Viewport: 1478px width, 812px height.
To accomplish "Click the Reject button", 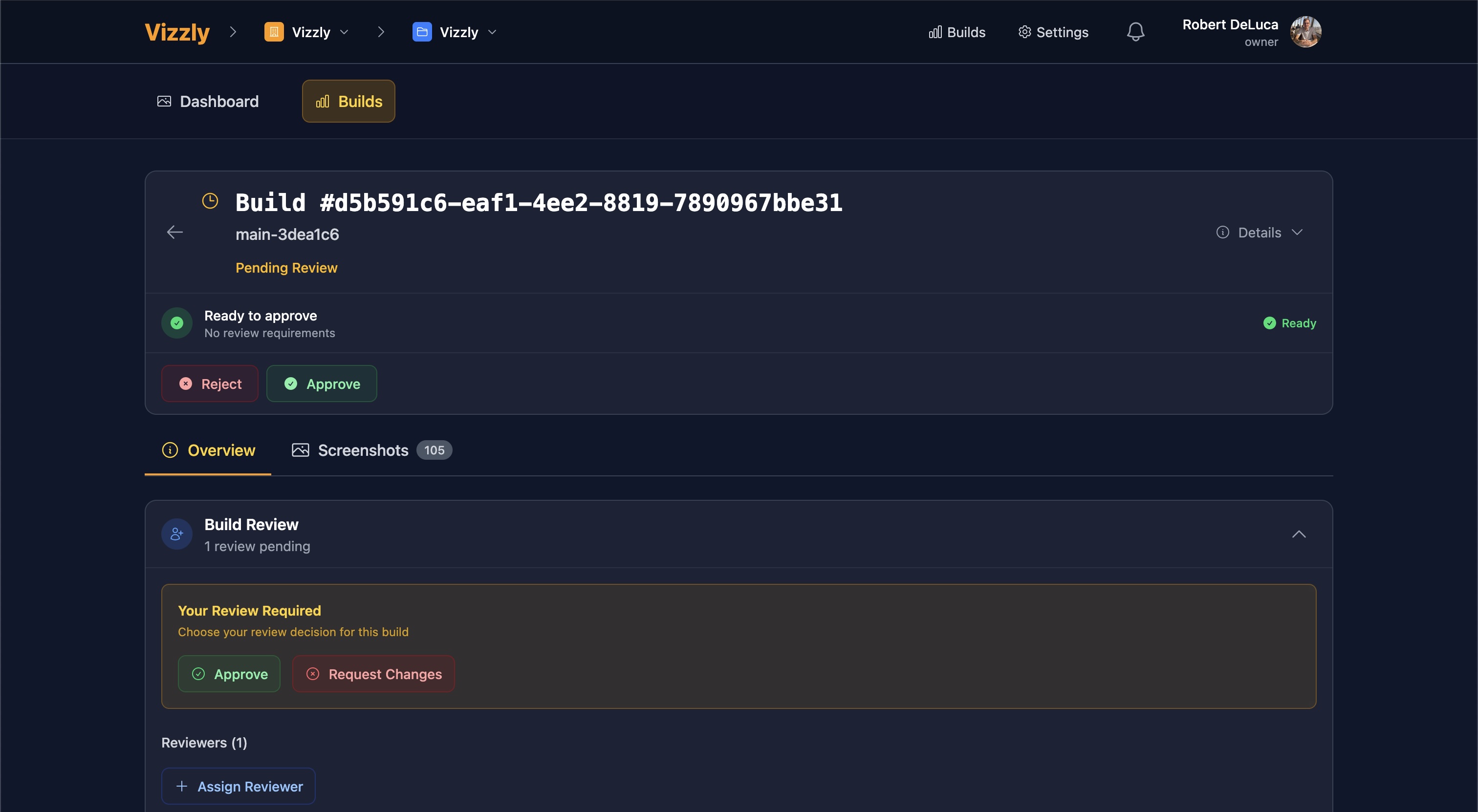I will 210,384.
